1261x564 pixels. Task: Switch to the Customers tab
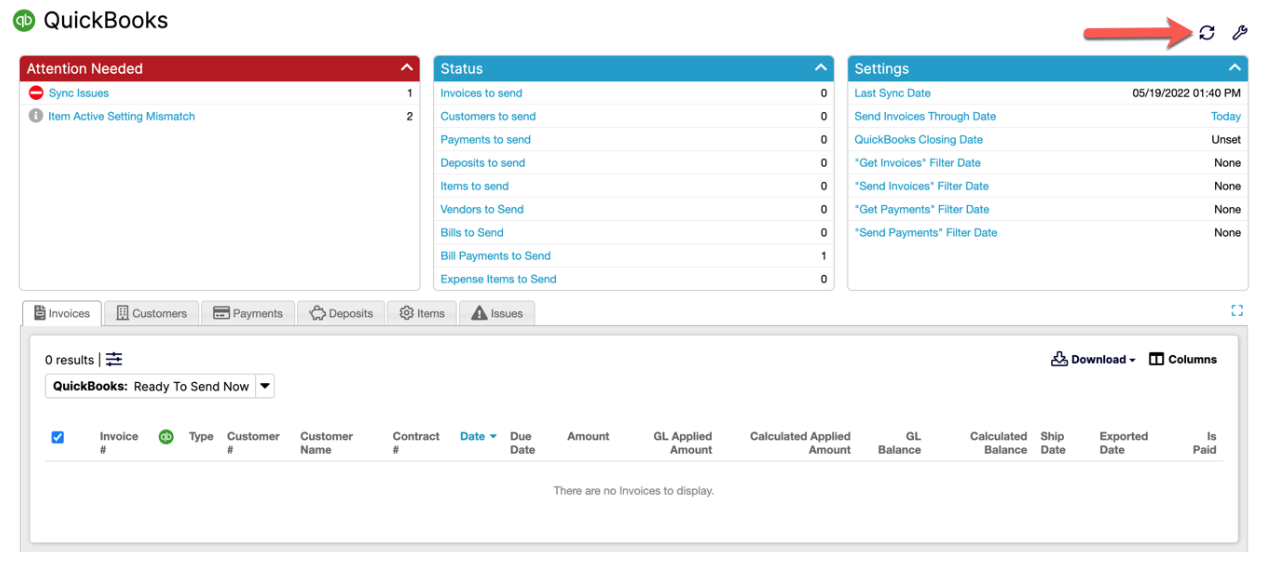pyautogui.click(x=151, y=313)
